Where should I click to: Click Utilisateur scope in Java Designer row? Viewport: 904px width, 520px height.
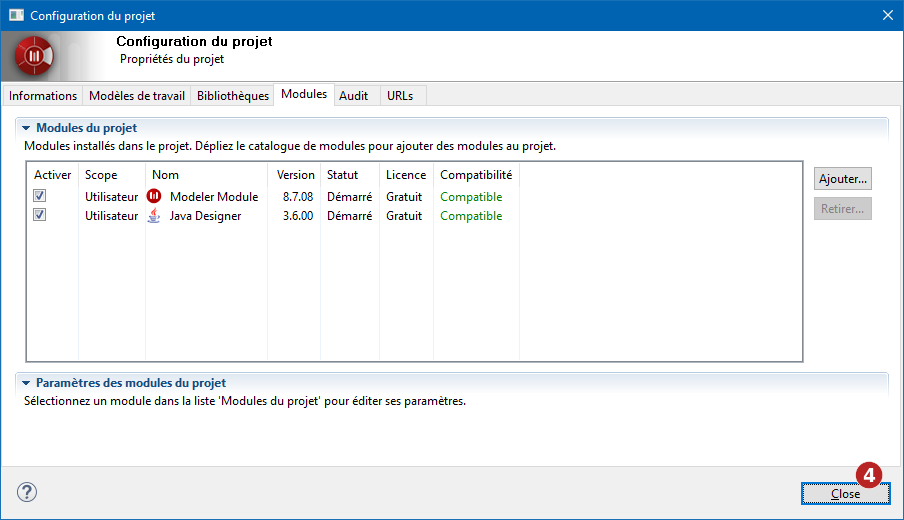pos(112,216)
